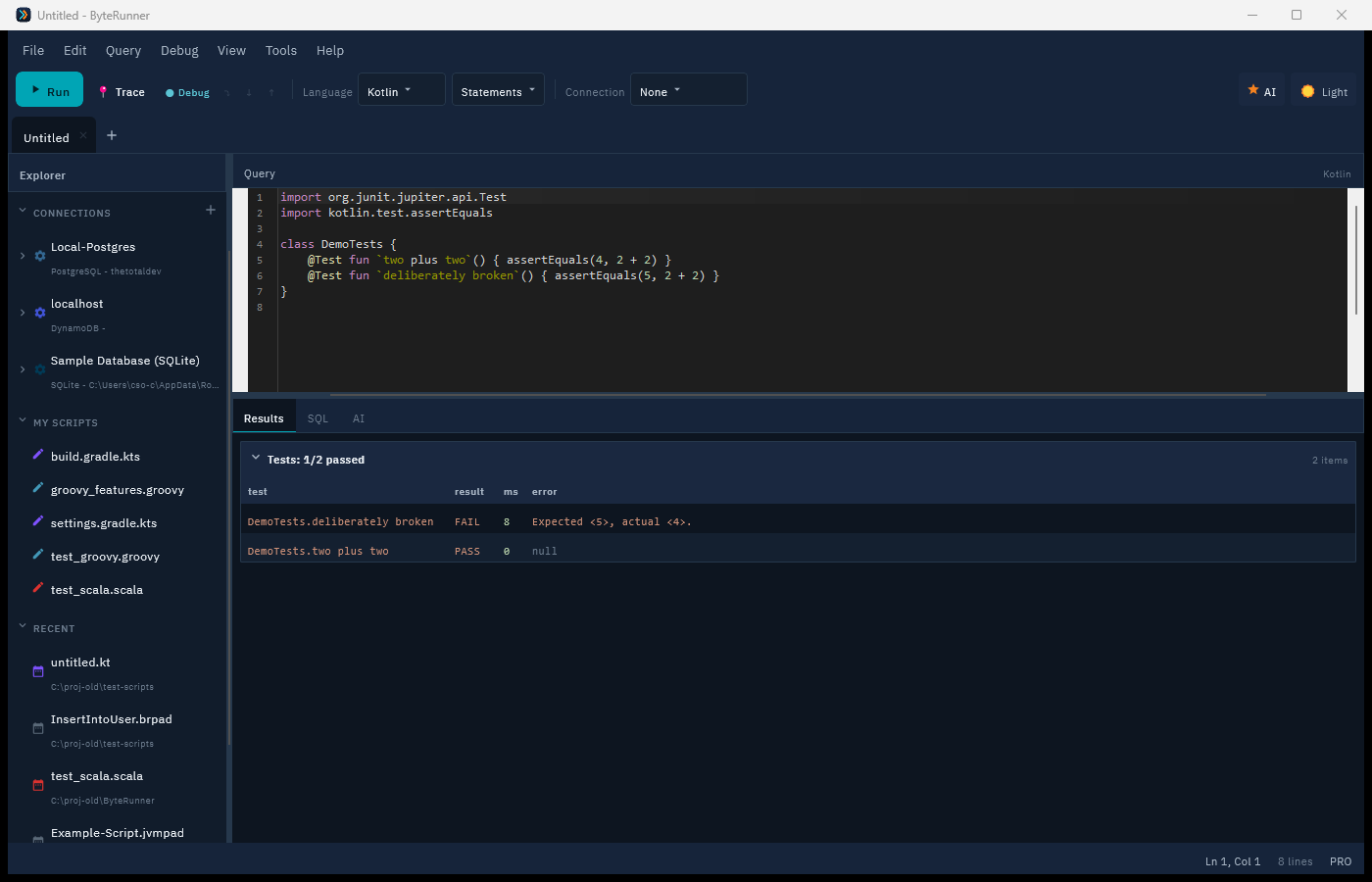Click the PASS result cell

467,552
